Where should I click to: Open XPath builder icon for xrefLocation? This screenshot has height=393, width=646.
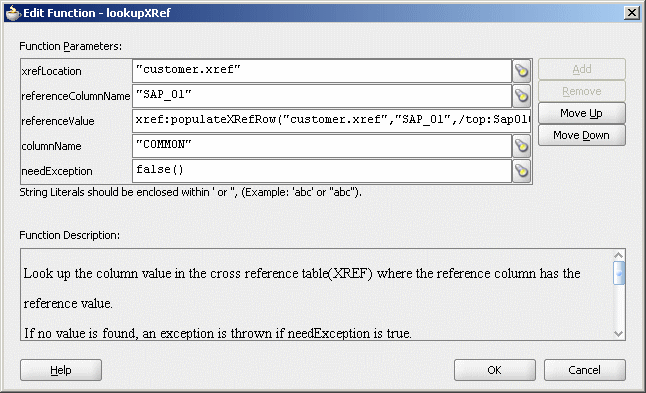tap(522, 71)
